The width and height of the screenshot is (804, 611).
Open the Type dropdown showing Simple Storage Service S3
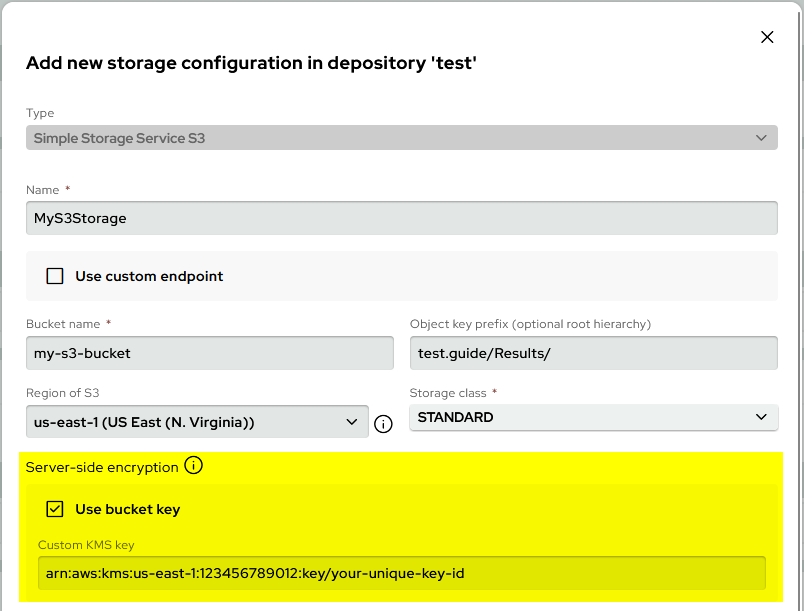tap(400, 137)
